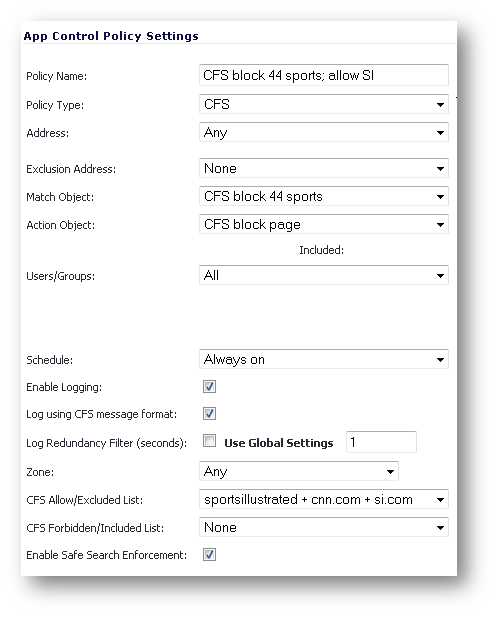Expand the CFS Allow/Excluded List dropdown
This screenshot has width=499, height=618.
(x=324, y=499)
